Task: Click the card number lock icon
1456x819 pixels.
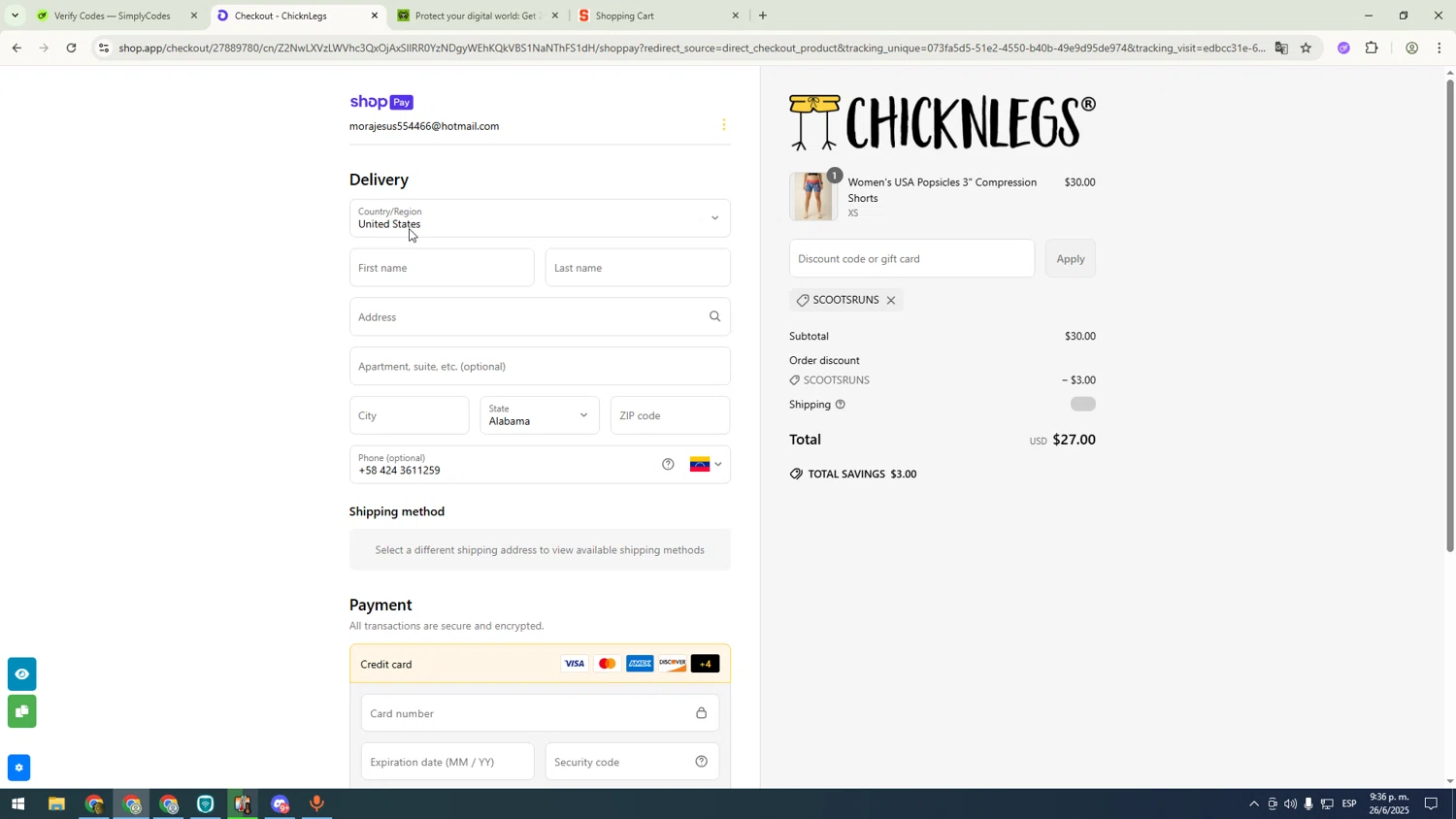Action: point(701,713)
